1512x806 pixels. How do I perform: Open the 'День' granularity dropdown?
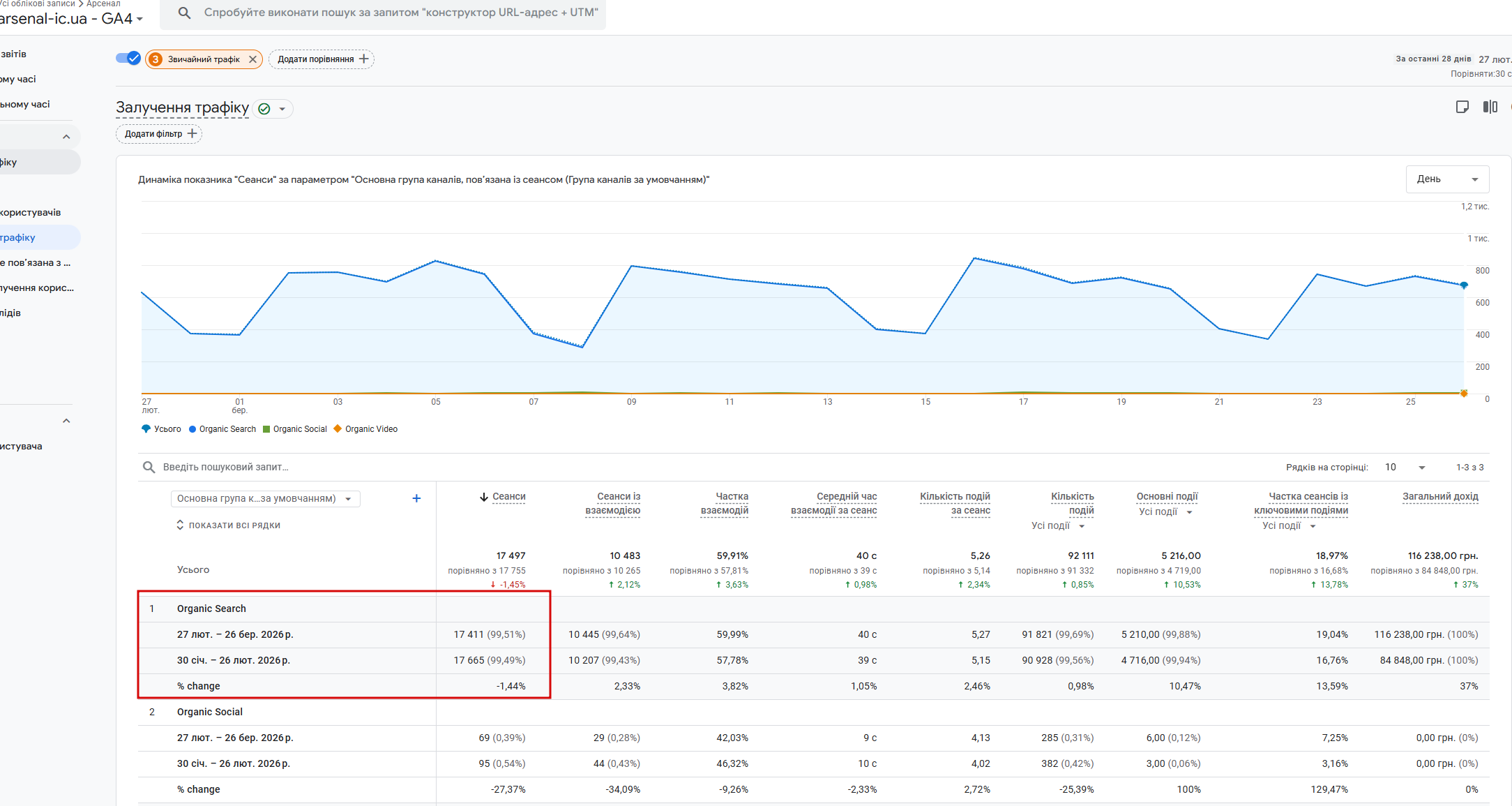pos(1446,179)
